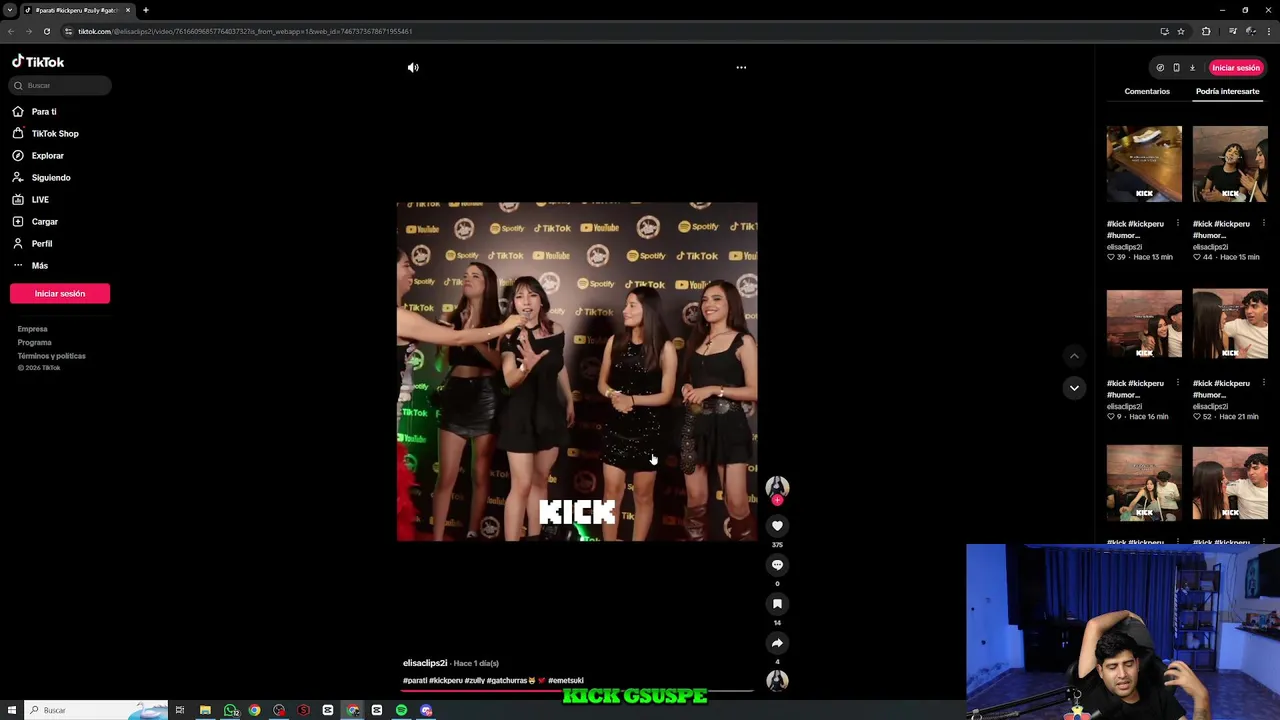Viewport: 1280px width, 720px height.
Task: Open options for the Hace 16 min suggestion
Action: [x=1177, y=383]
